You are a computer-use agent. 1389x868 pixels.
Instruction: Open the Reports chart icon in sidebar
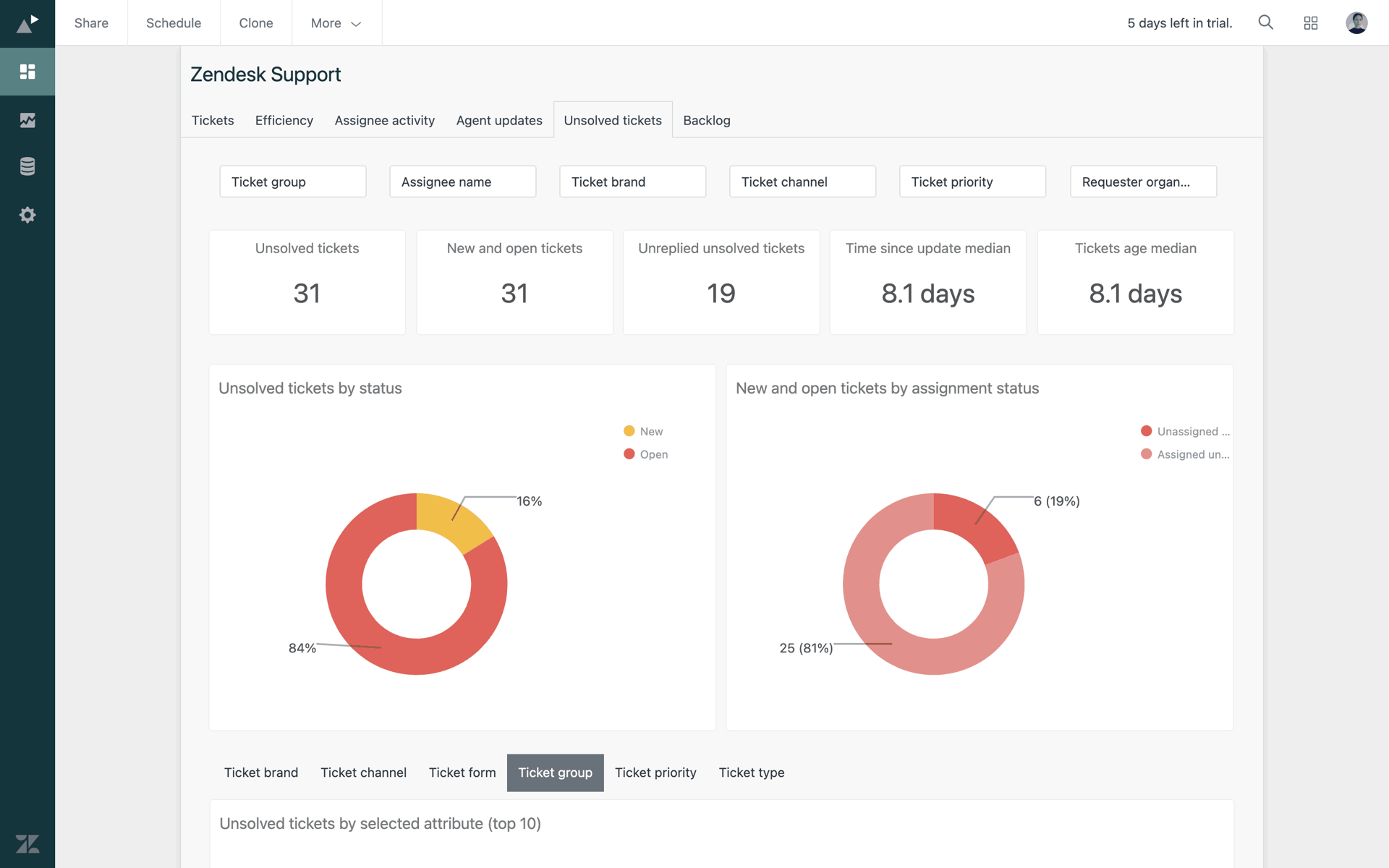click(x=27, y=120)
